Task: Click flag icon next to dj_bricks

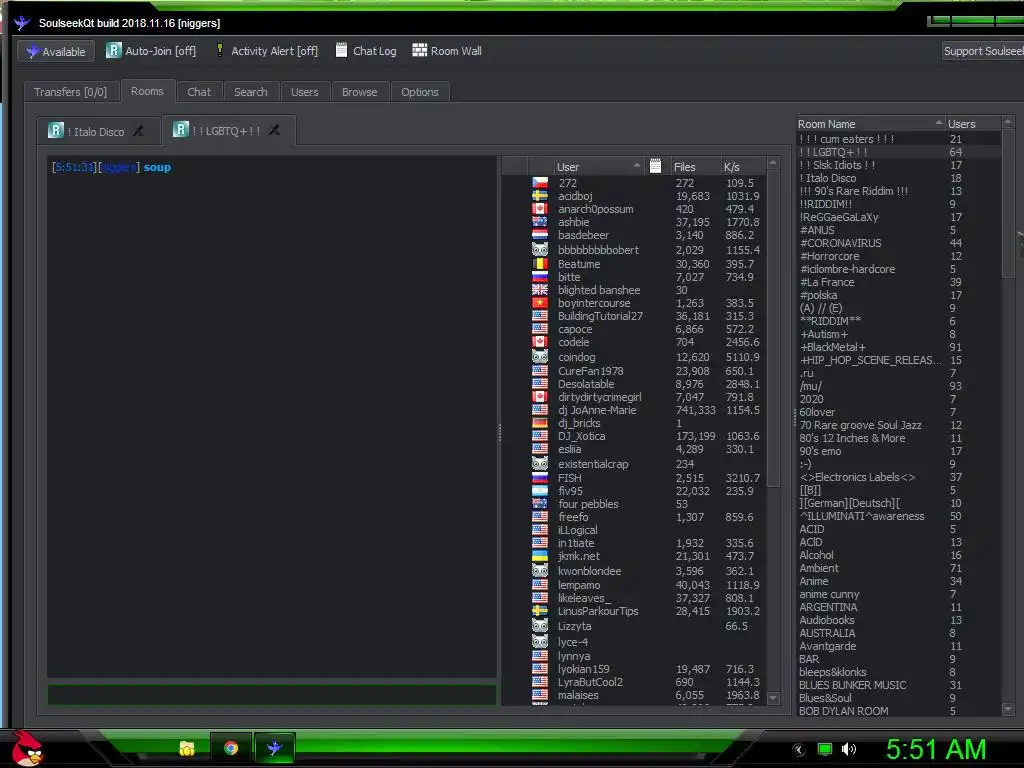Action: coord(540,423)
